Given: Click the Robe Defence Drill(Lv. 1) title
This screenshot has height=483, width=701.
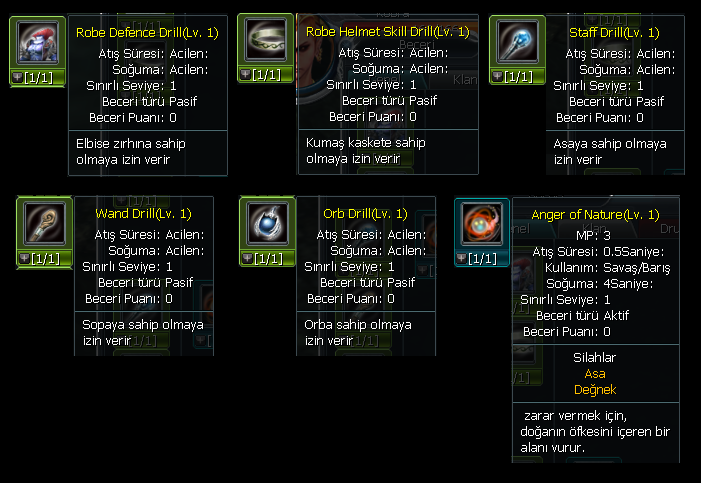Looking at the screenshot, I should [147, 32].
